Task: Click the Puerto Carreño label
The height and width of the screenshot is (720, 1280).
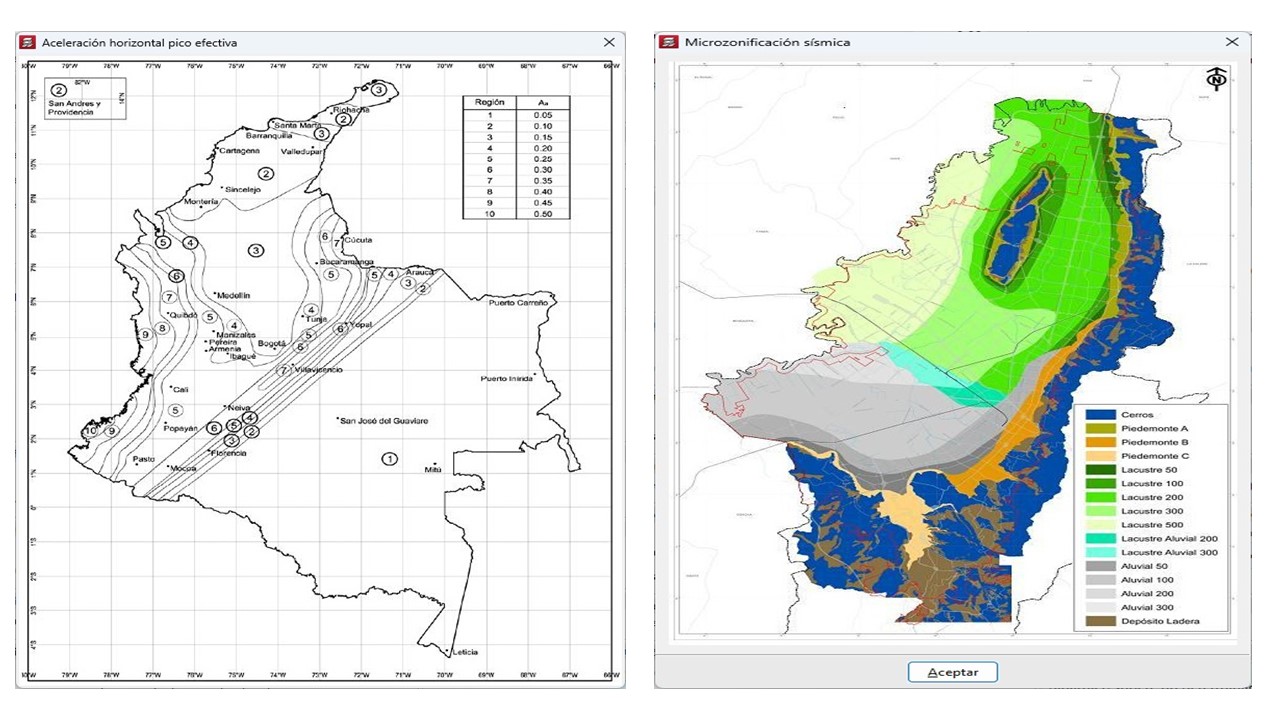Action: 518,302
